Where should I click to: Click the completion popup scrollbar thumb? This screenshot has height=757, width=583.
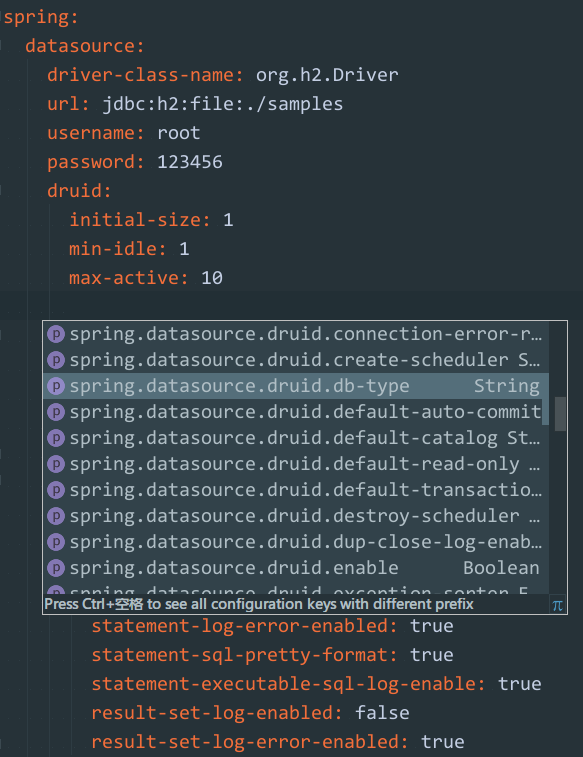pyautogui.click(x=560, y=414)
